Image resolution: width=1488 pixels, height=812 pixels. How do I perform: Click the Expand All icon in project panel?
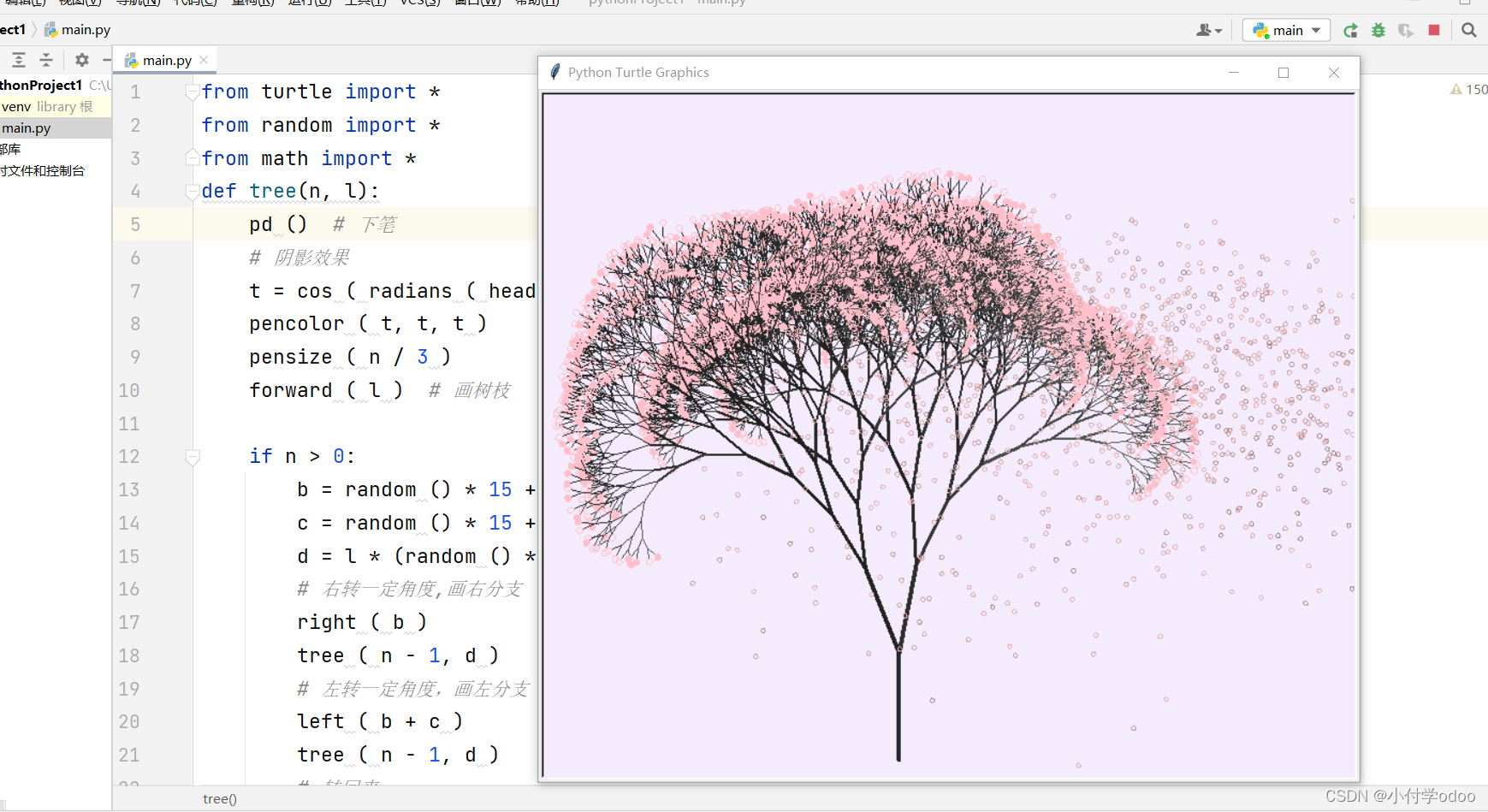(19, 60)
